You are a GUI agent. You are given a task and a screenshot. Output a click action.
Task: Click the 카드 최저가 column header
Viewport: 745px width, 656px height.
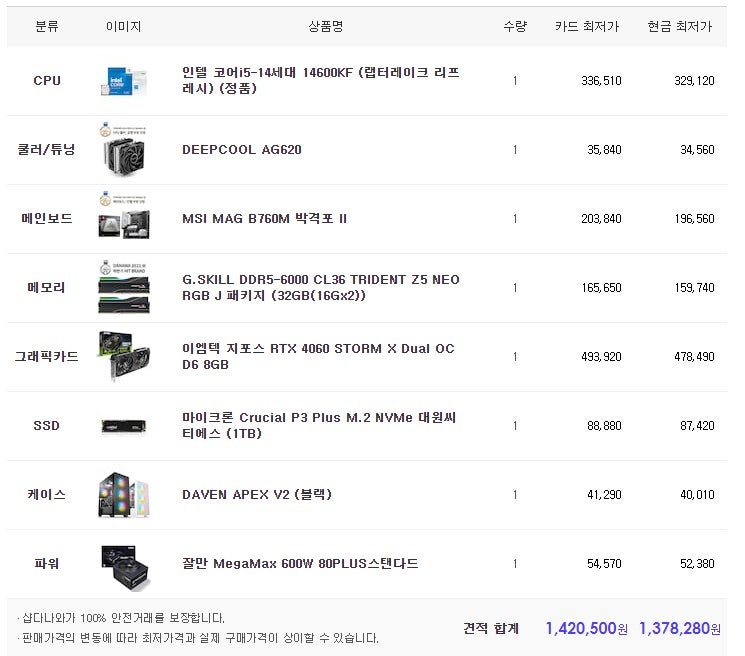(587, 26)
